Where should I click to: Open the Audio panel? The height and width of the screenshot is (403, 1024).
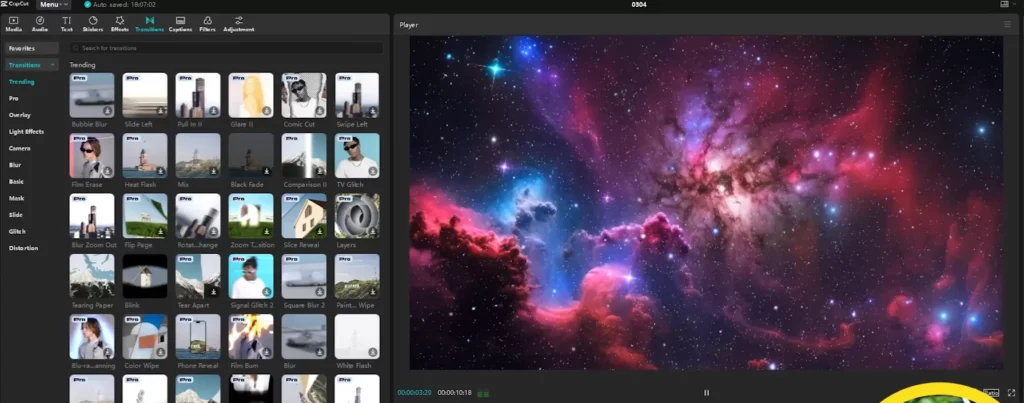click(40, 23)
